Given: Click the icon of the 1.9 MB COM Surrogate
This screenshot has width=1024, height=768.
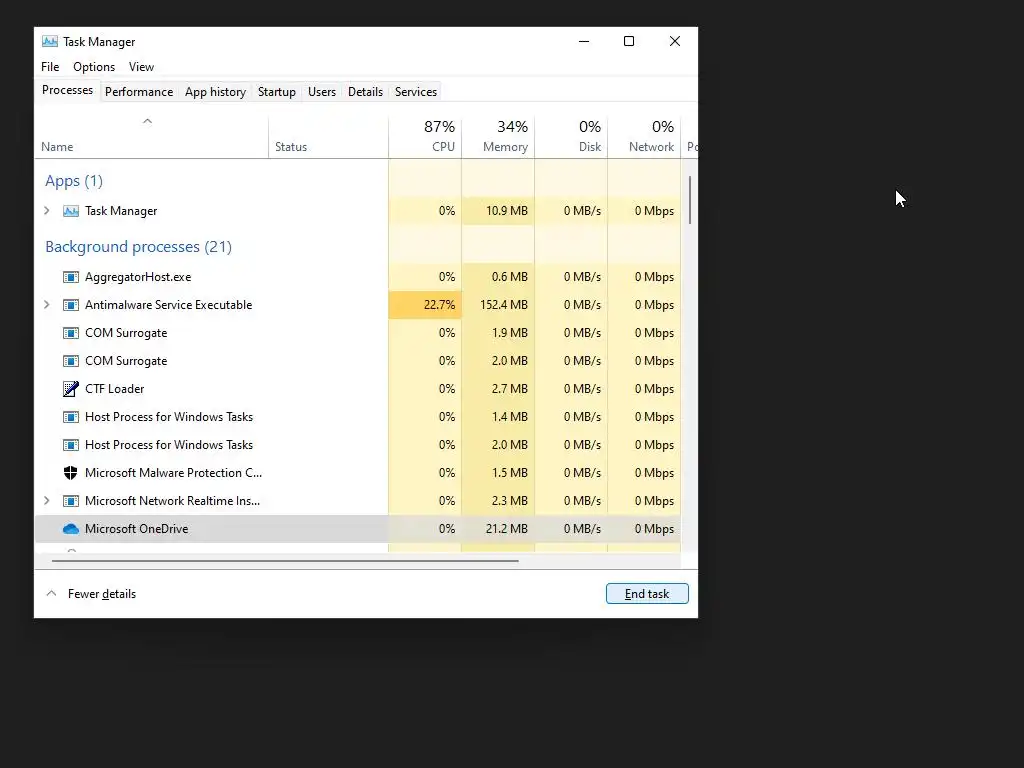Looking at the screenshot, I should point(71,333).
